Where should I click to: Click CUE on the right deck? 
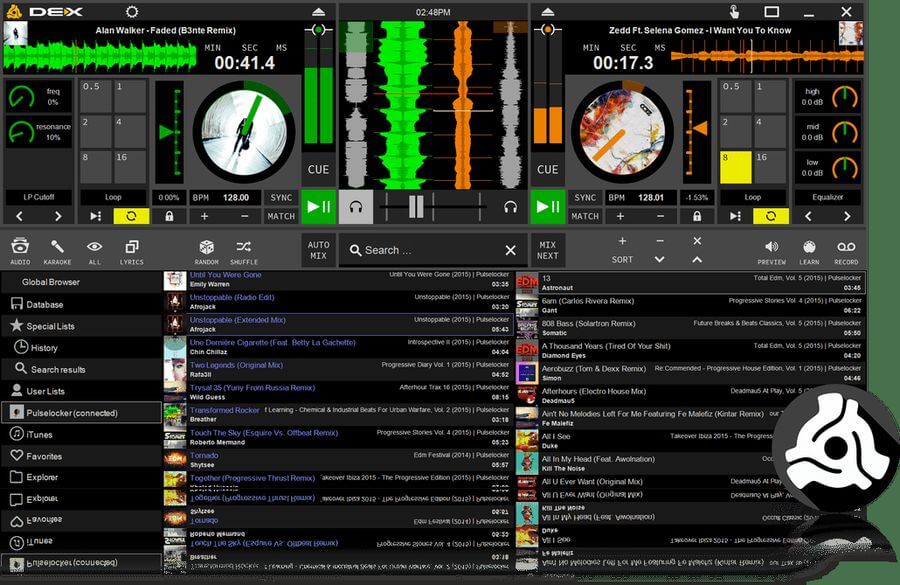click(x=548, y=169)
